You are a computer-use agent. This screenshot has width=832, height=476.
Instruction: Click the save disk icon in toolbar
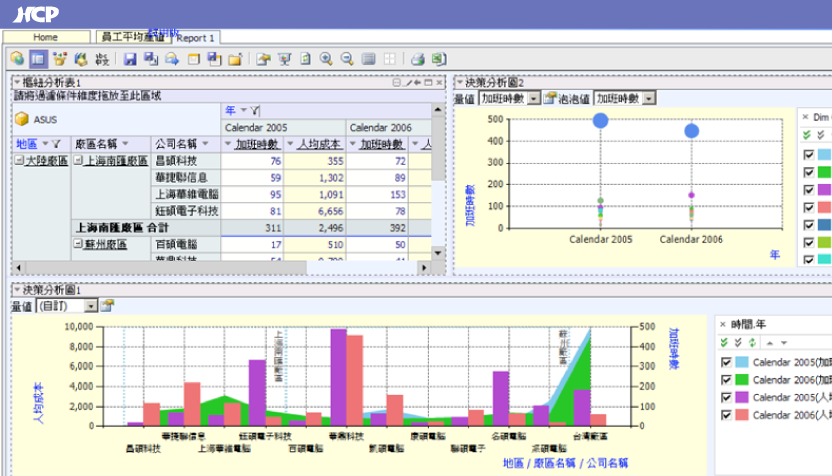click(130, 59)
